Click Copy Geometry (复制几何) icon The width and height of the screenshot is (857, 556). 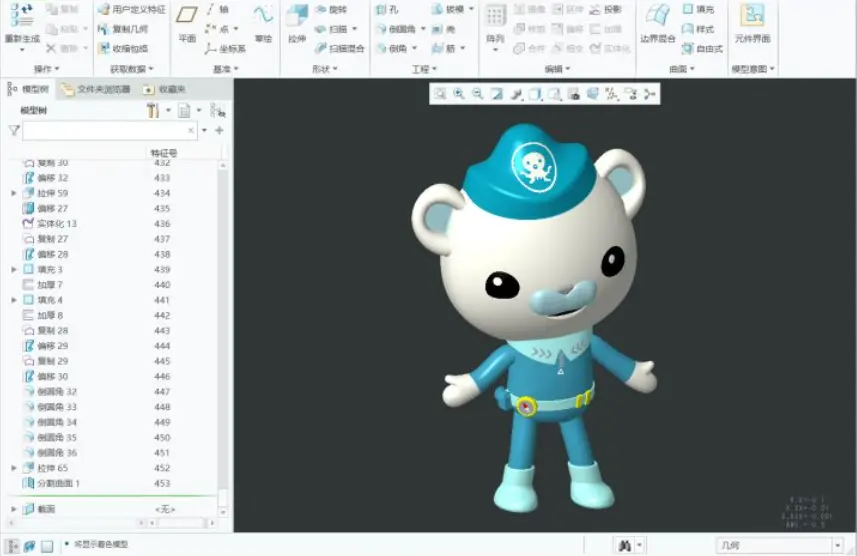(123, 29)
